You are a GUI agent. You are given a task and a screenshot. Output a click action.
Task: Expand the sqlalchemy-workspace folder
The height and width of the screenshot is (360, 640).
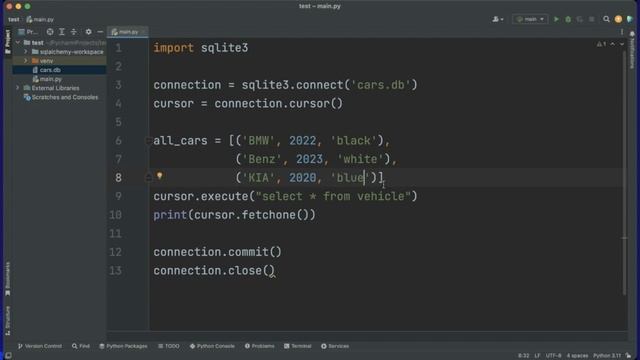(x=26, y=52)
